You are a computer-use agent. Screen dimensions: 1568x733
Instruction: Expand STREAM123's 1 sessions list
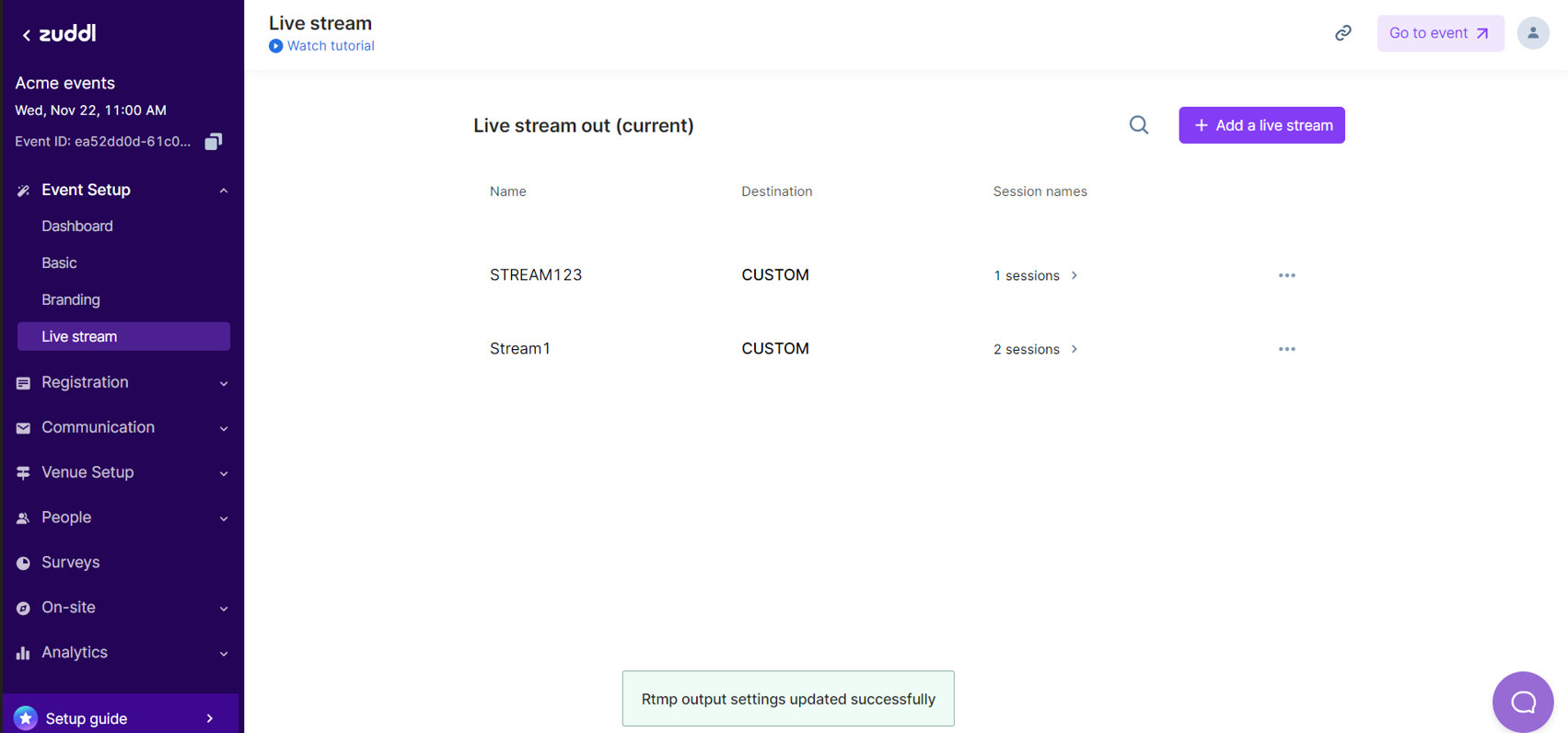click(1036, 275)
